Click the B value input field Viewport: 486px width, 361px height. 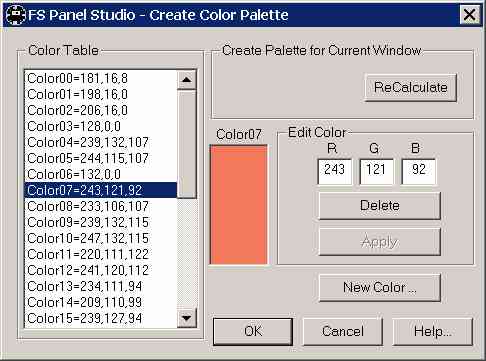[x=419, y=171]
